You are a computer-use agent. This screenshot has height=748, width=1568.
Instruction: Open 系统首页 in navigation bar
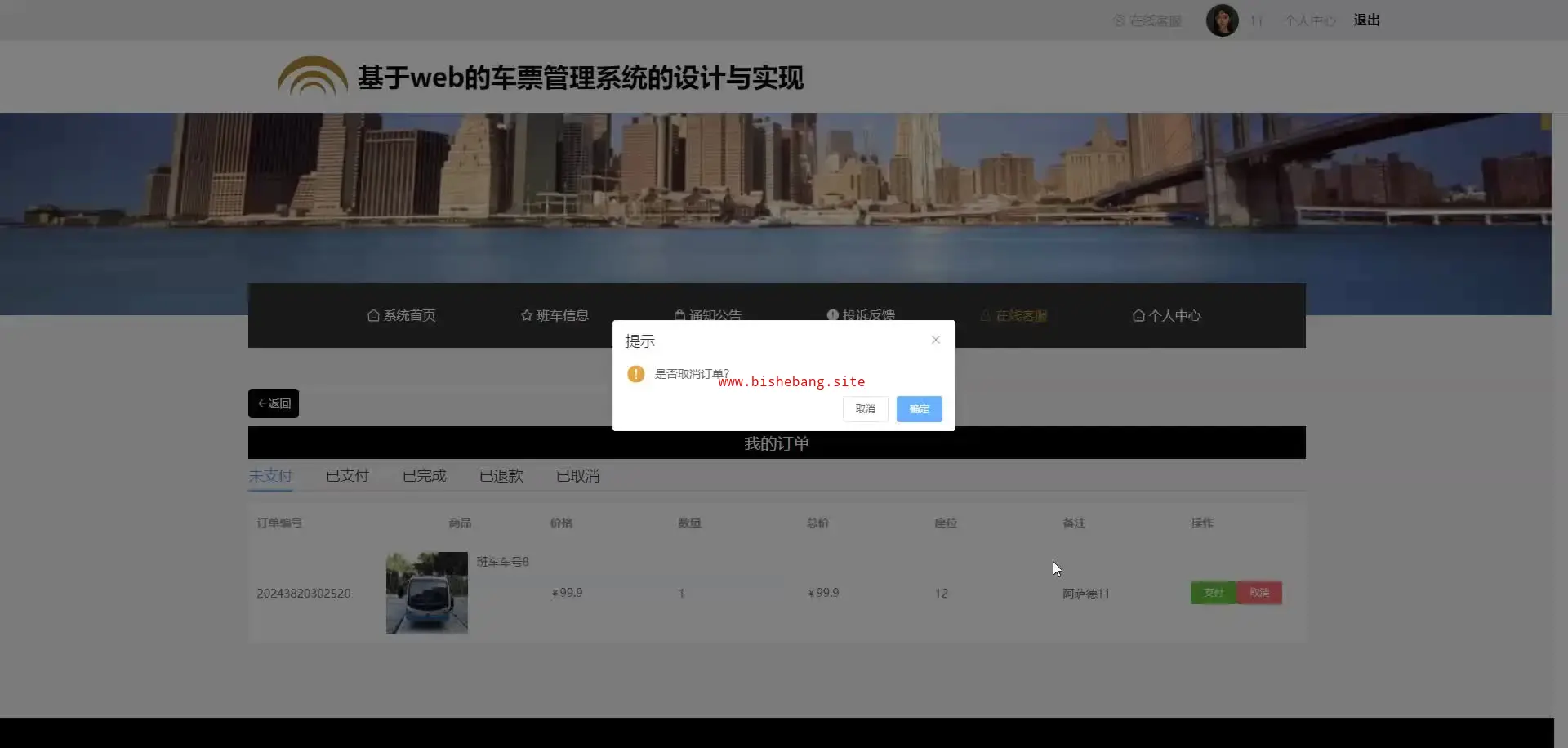[402, 315]
